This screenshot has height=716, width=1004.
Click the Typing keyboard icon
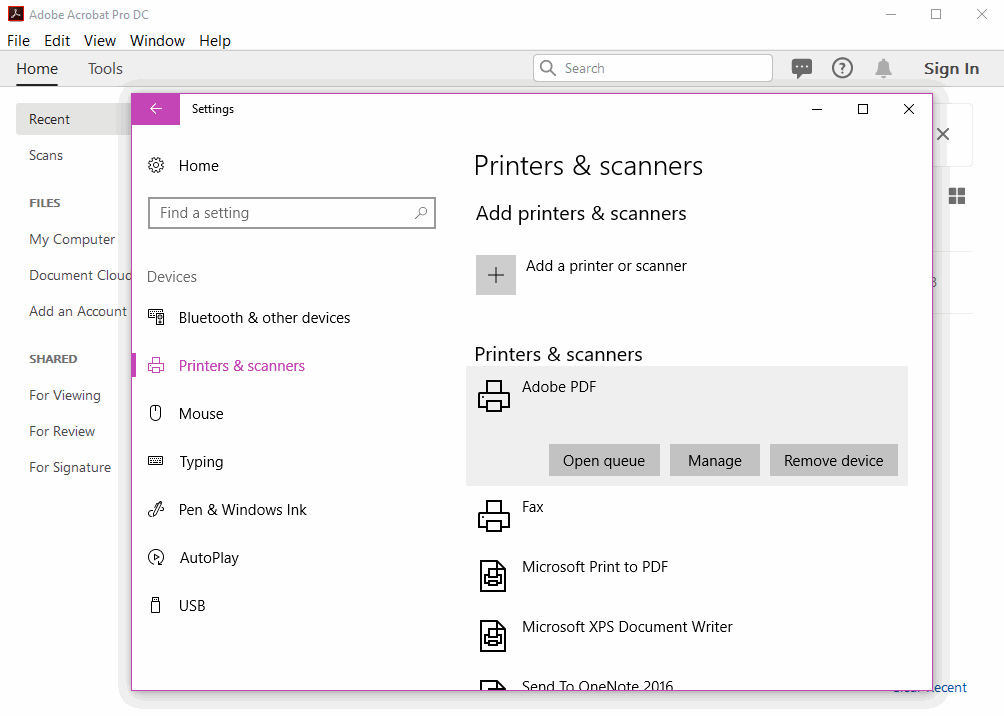(x=156, y=460)
